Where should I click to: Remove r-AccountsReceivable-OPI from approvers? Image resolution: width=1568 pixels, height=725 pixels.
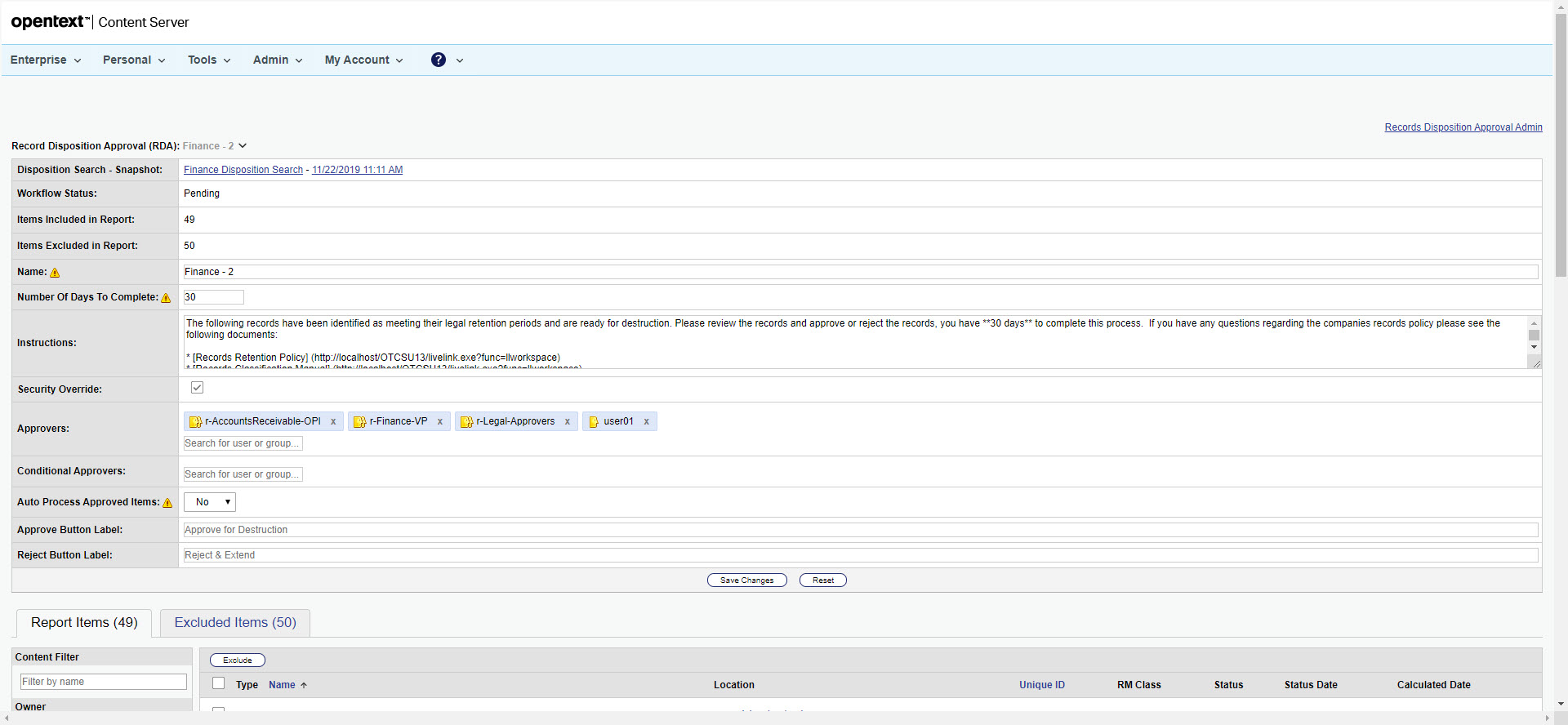pos(333,422)
